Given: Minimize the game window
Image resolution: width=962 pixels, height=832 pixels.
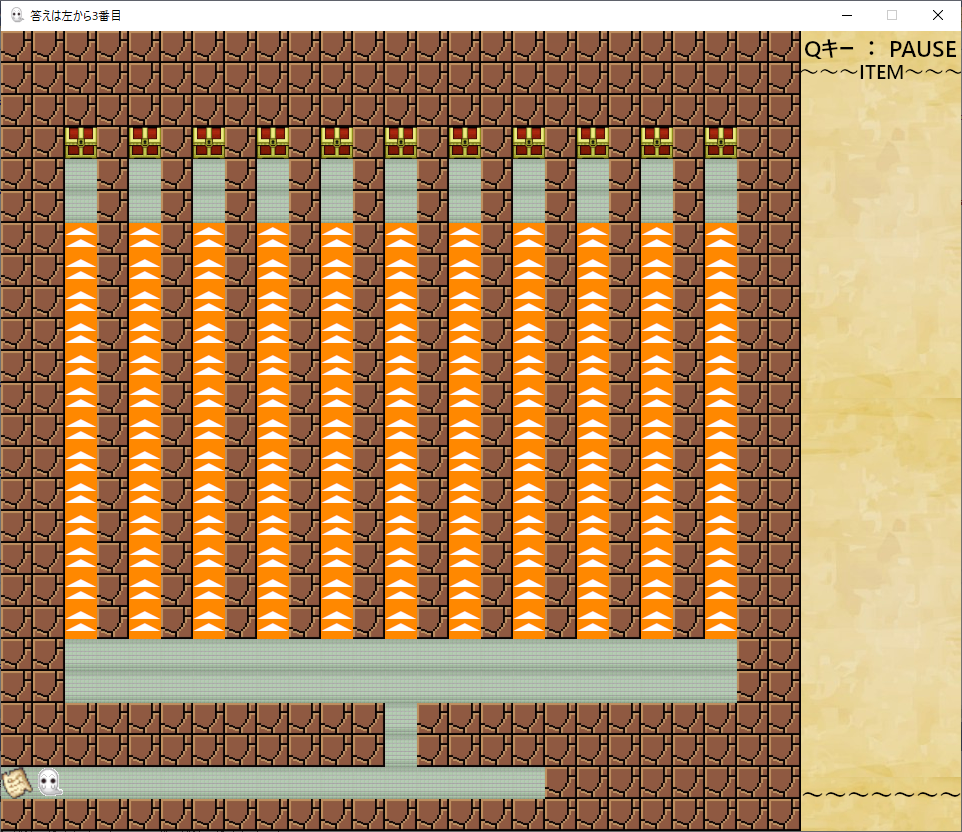Looking at the screenshot, I should 846,15.
